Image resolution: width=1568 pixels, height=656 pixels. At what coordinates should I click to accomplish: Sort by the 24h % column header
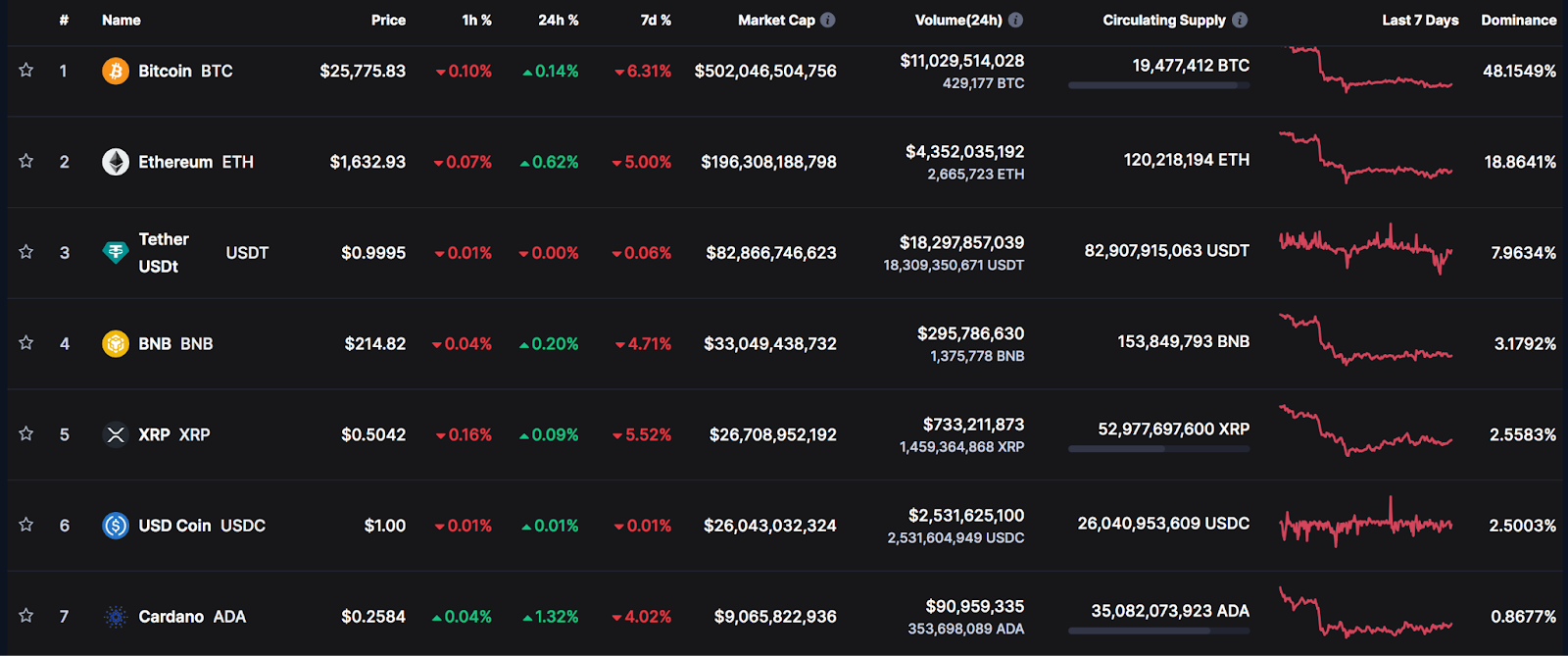pos(558,20)
